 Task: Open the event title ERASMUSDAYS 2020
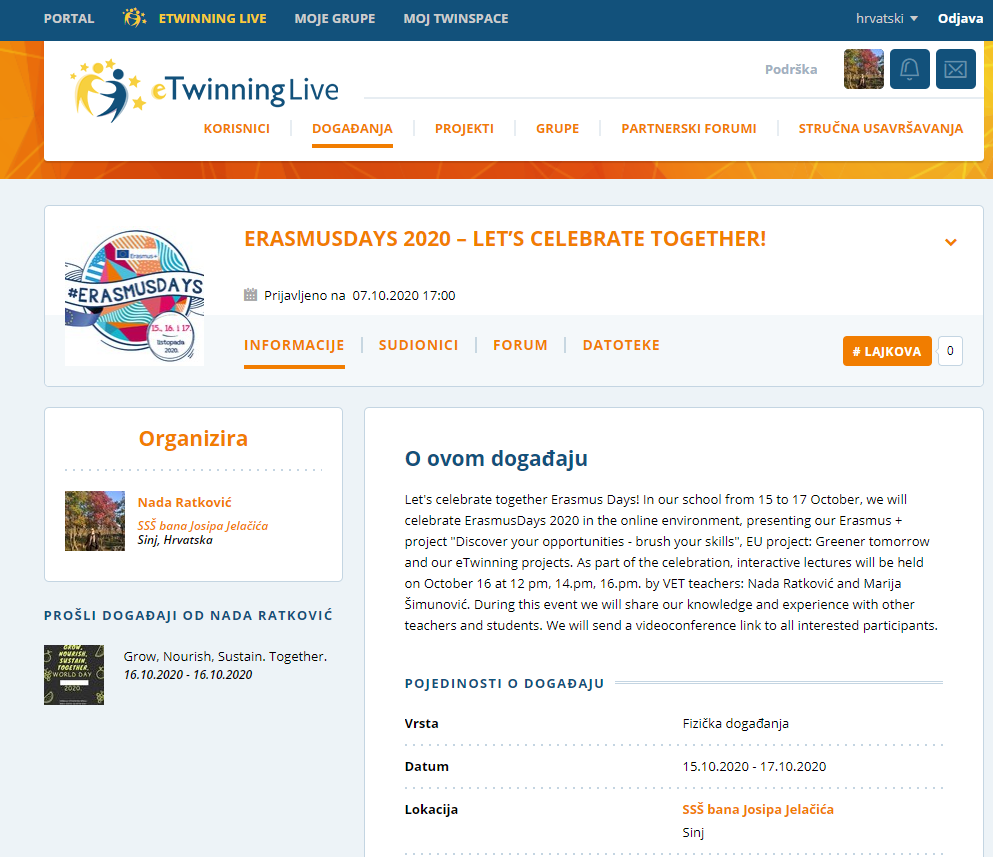tap(505, 239)
